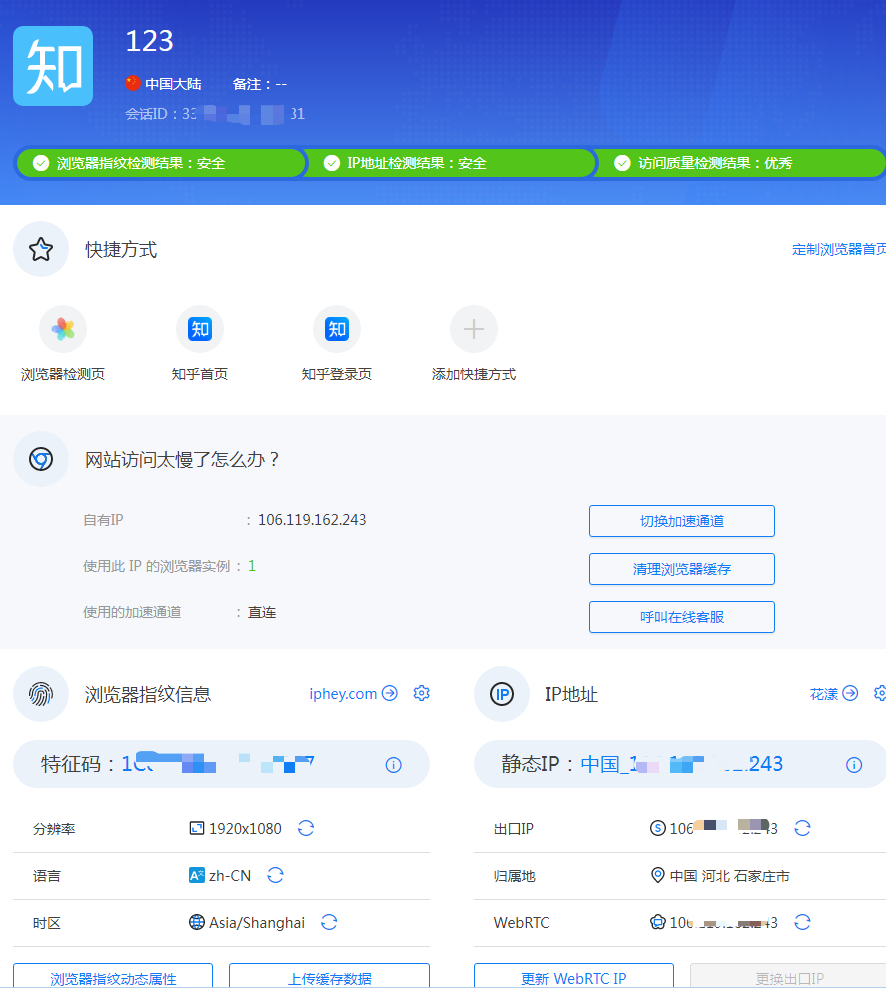Refresh the 时区 value
Screen dimensions: 886x988
[x=329, y=922]
